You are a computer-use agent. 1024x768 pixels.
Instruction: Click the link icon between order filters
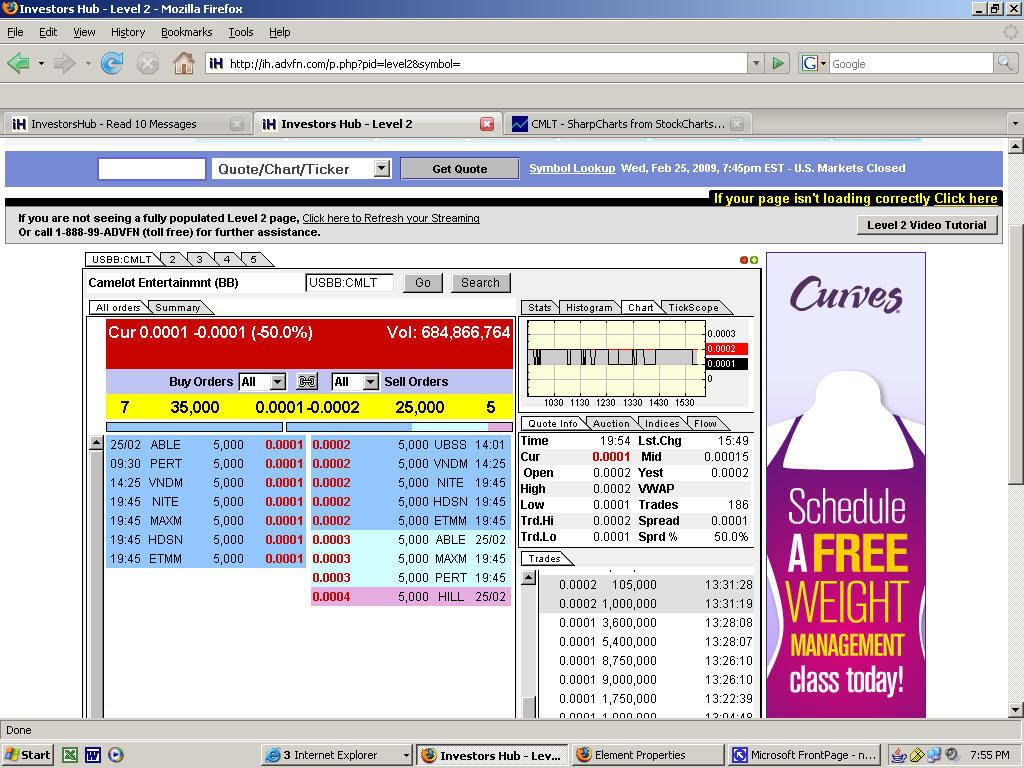pyautogui.click(x=308, y=382)
